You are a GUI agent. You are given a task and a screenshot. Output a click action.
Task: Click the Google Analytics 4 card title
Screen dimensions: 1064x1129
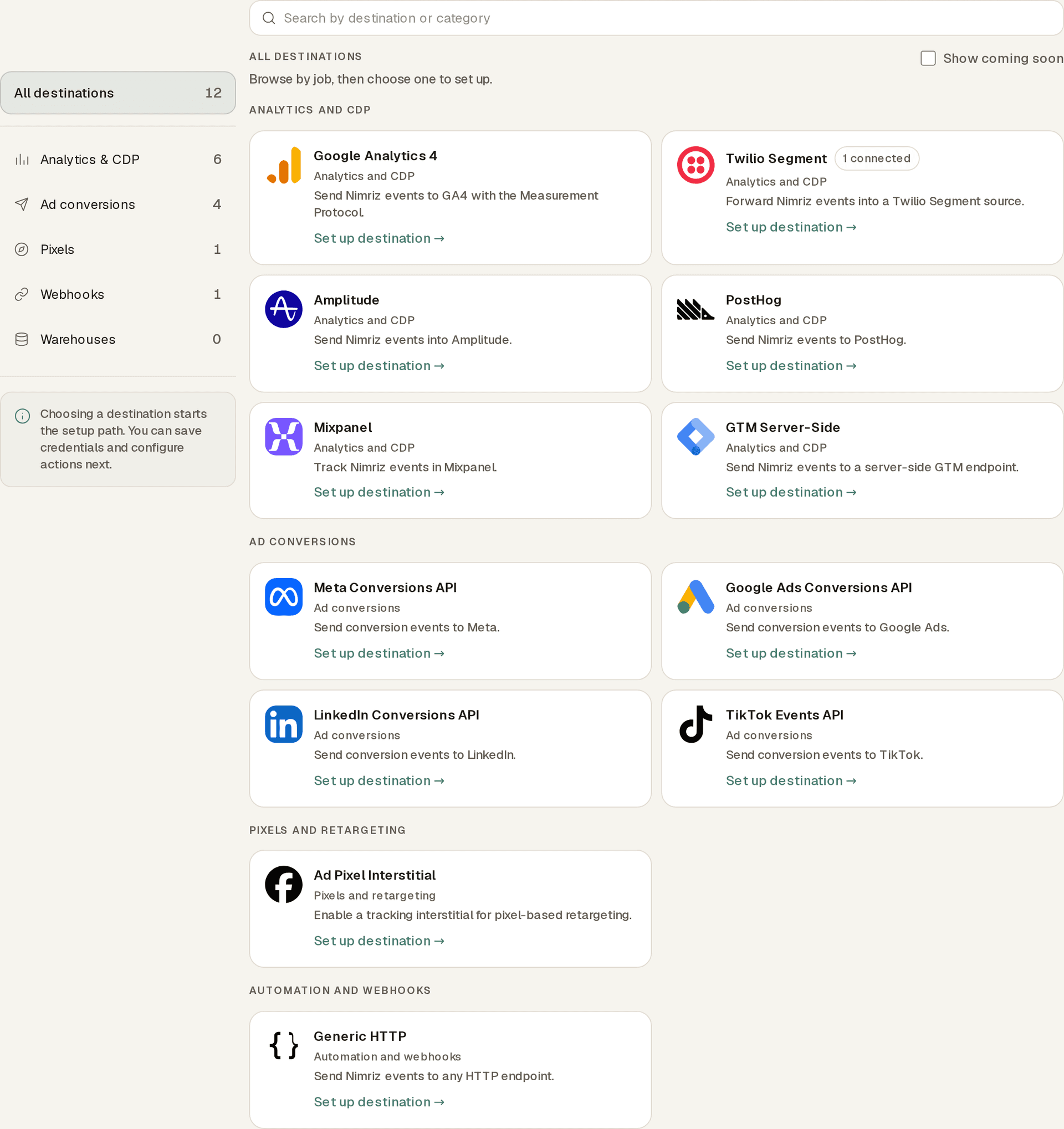pos(375,156)
